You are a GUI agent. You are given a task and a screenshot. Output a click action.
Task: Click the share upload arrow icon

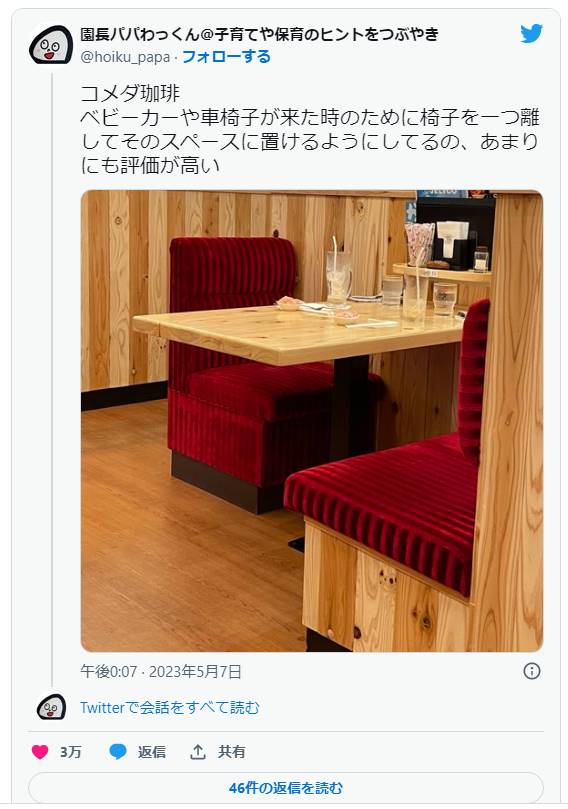coord(198,752)
